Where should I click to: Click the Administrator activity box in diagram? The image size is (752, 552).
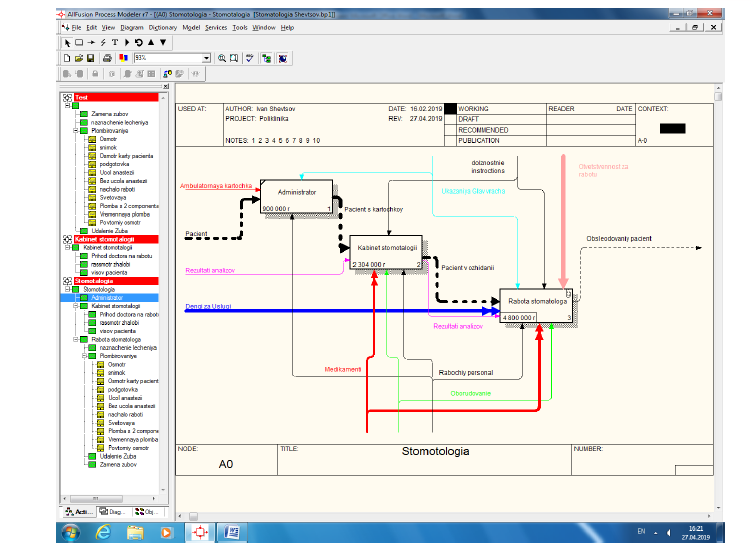pos(296,194)
